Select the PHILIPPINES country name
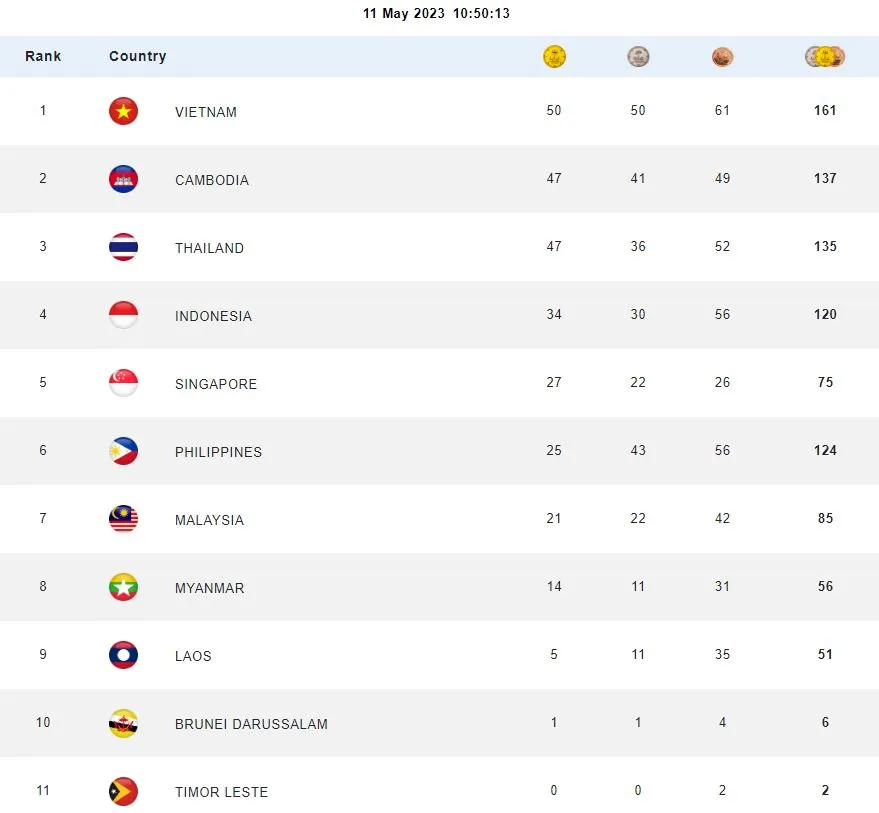Screen dimensions: 879x813 (218, 452)
